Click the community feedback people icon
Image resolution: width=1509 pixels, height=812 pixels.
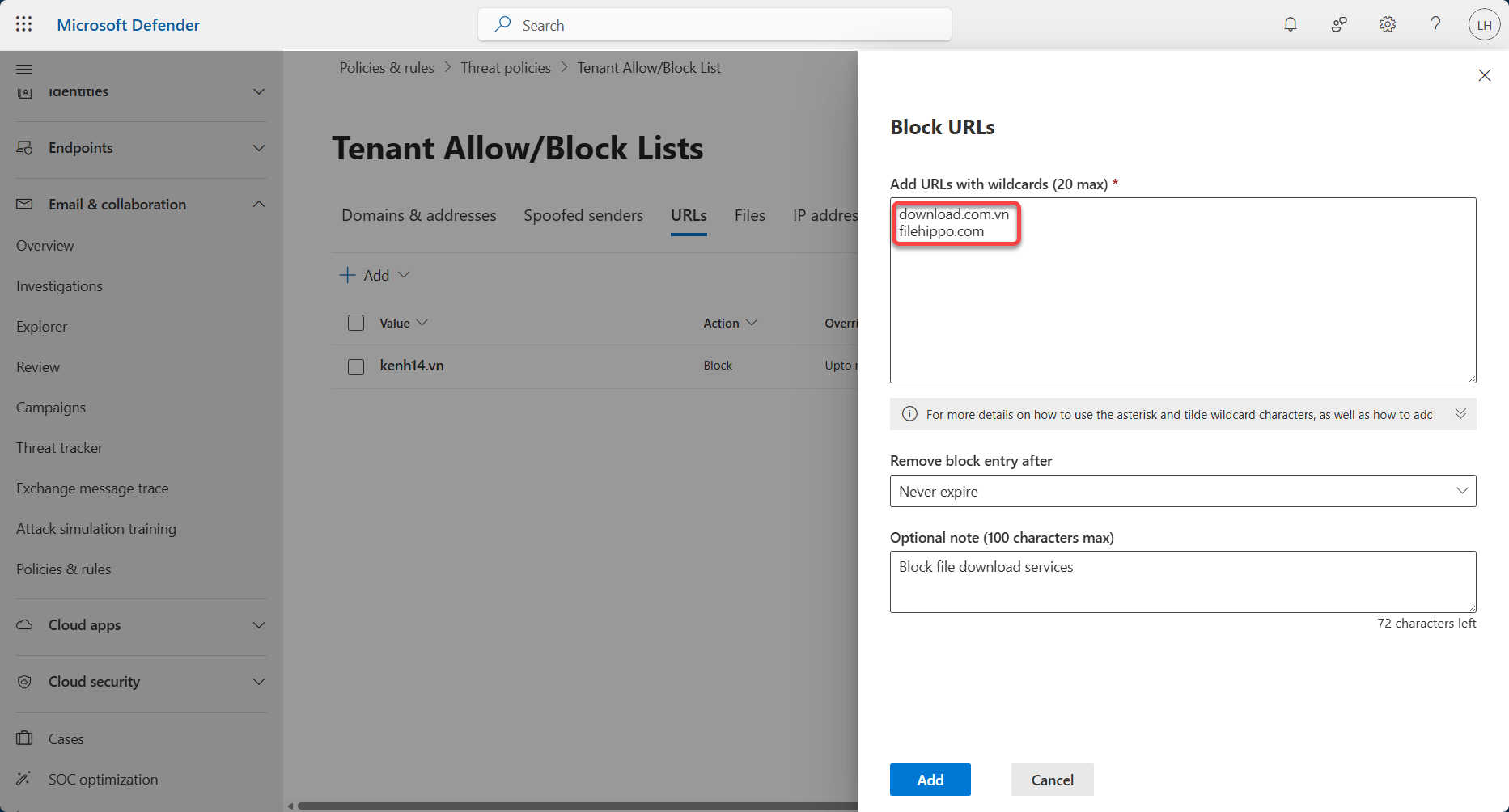[1339, 24]
